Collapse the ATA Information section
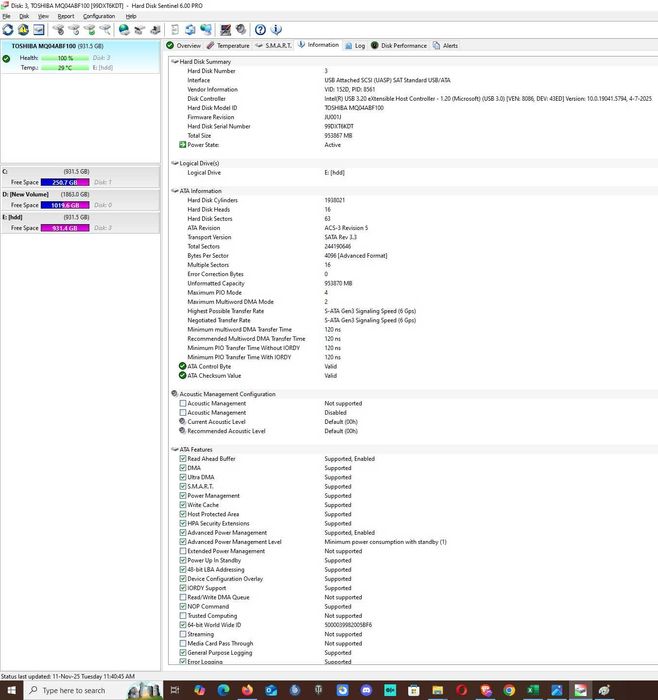 click(x=175, y=191)
